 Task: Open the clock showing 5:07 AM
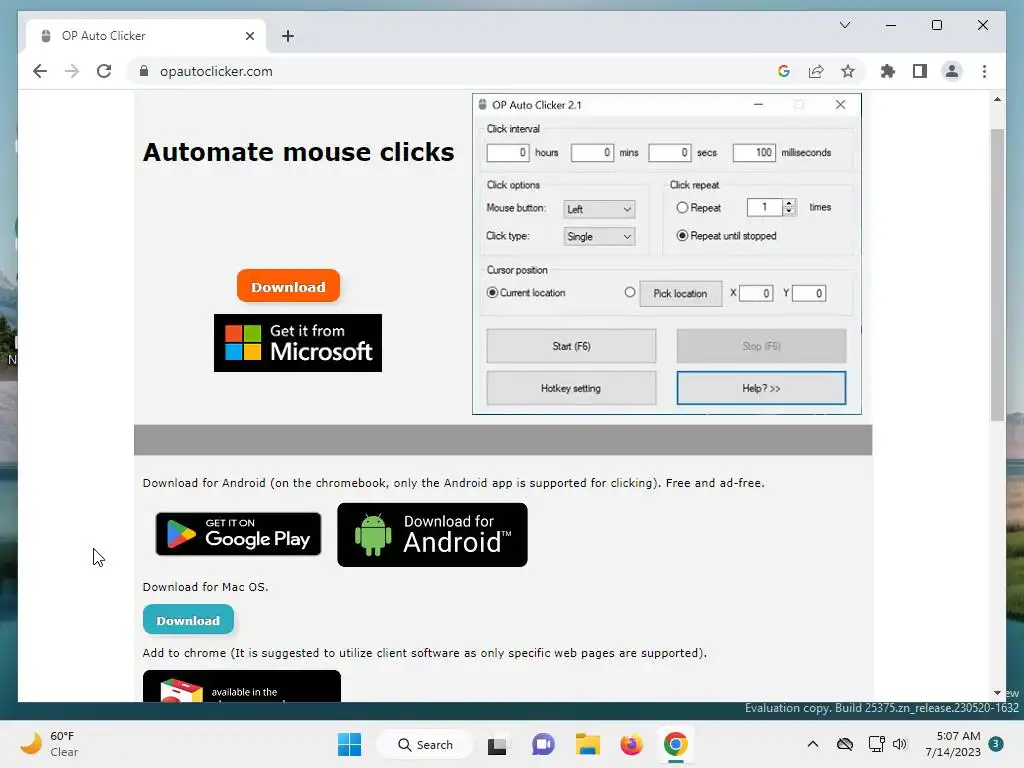(x=953, y=744)
